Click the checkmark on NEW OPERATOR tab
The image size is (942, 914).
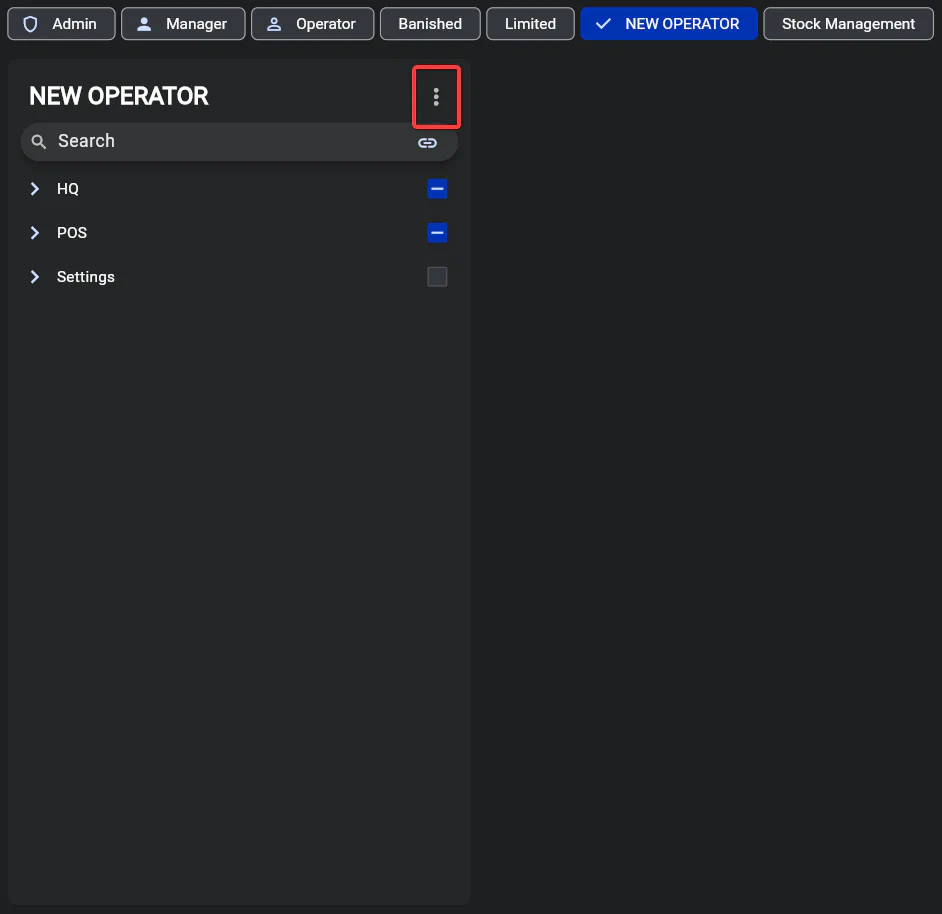[x=603, y=24]
